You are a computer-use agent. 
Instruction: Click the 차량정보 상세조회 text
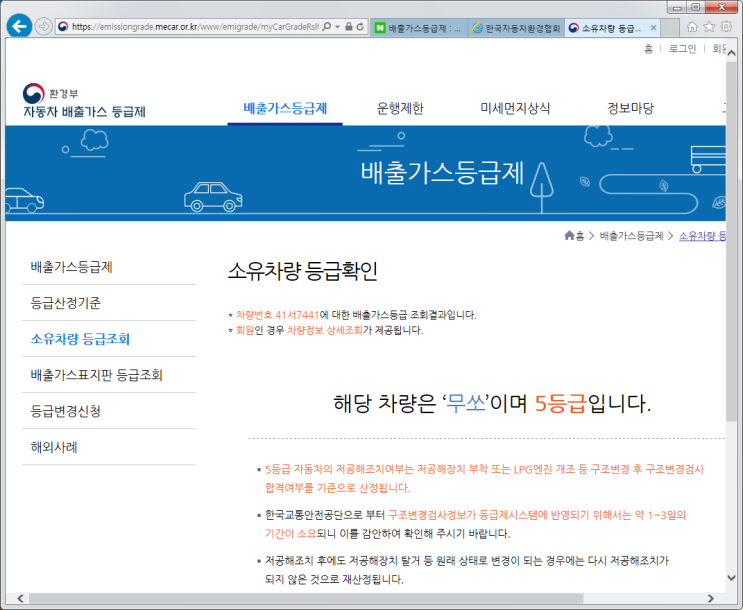pyautogui.click(x=325, y=330)
